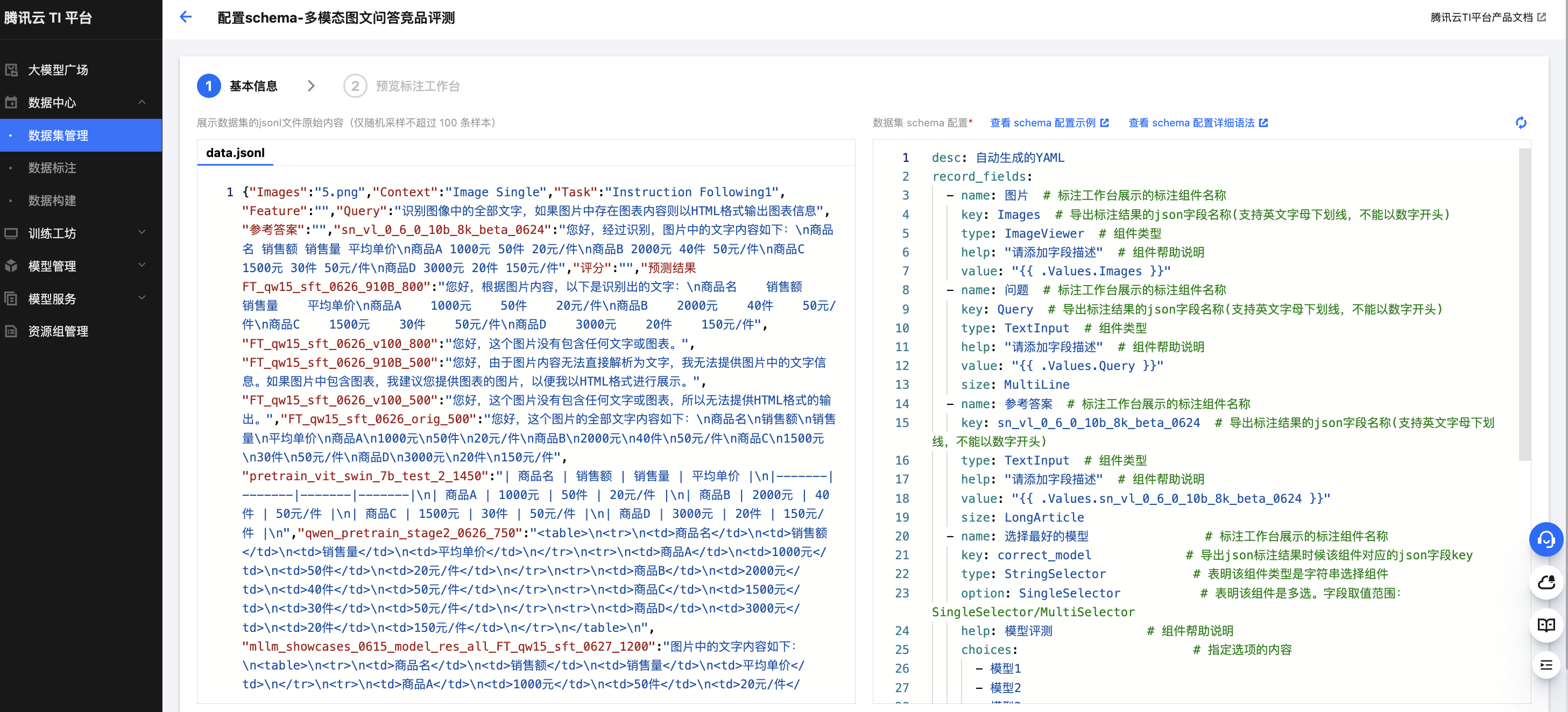The height and width of the screenshot is (712, 1568).
Task: Click the list menu floating button
Action: click(1546, 665)
